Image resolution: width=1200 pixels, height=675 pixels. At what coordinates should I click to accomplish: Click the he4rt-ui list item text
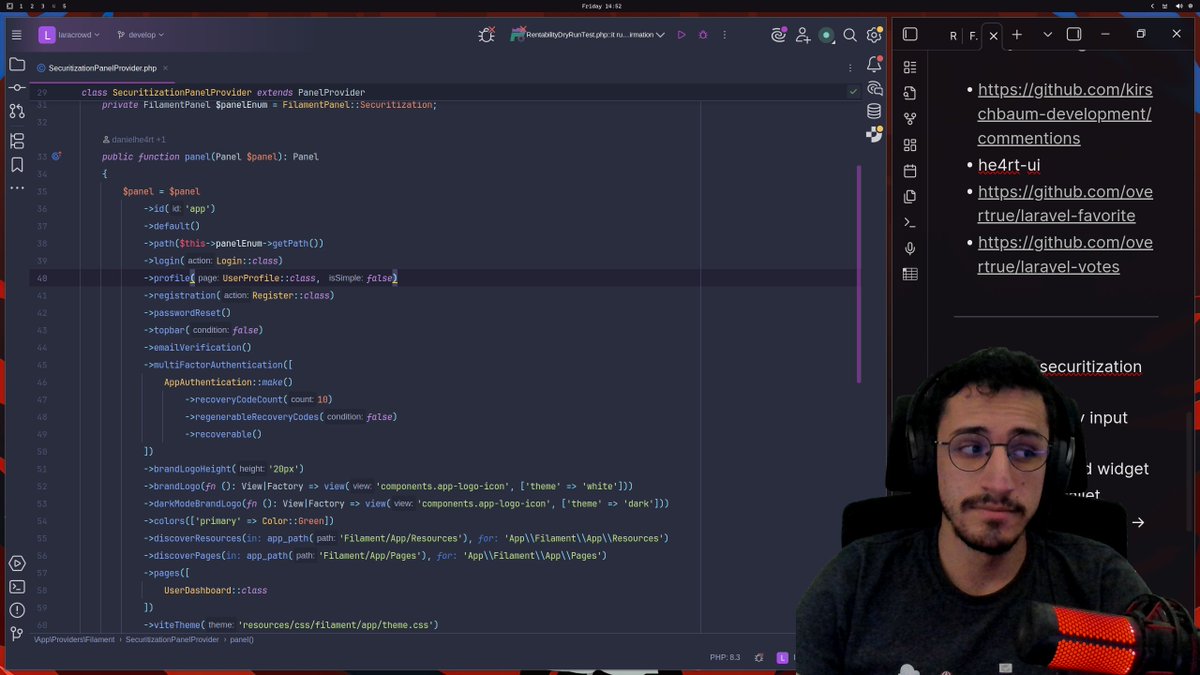pos(1009,165)
